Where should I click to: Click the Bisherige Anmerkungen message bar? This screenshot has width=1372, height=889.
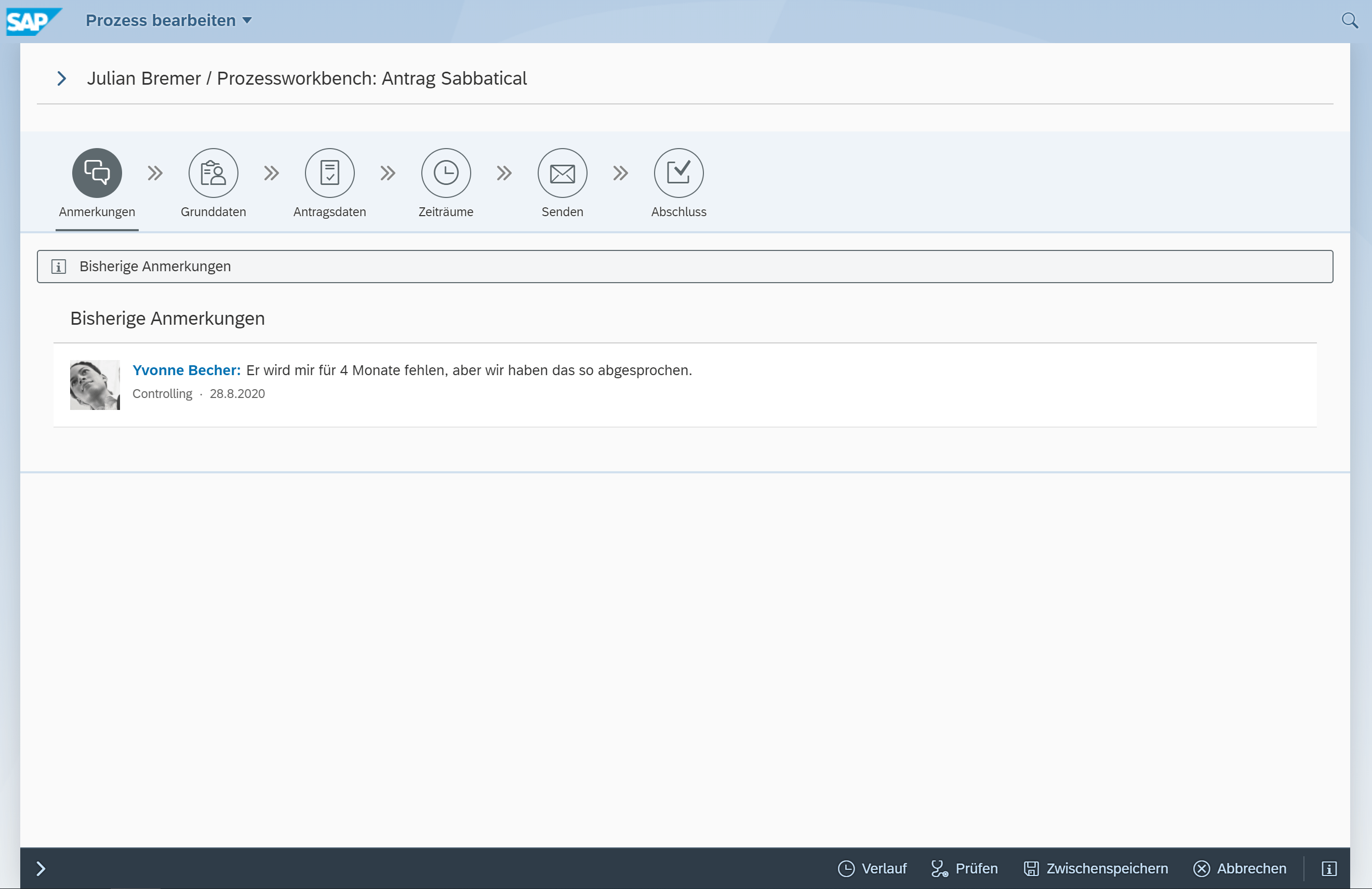click(685, 267)
